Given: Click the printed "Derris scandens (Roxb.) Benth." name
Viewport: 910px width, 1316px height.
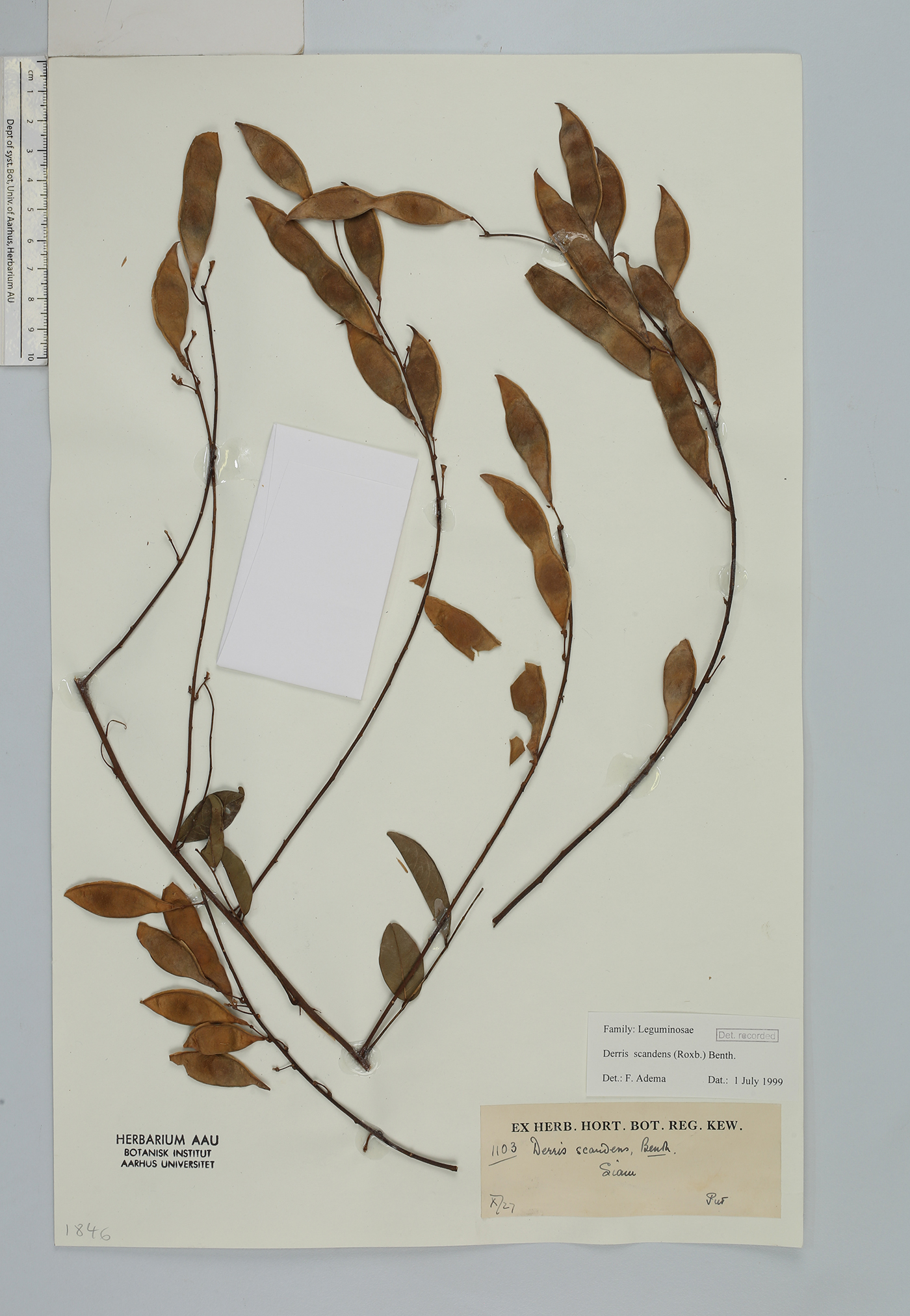Looking at the screenshot, I should tap(669, 1055).
